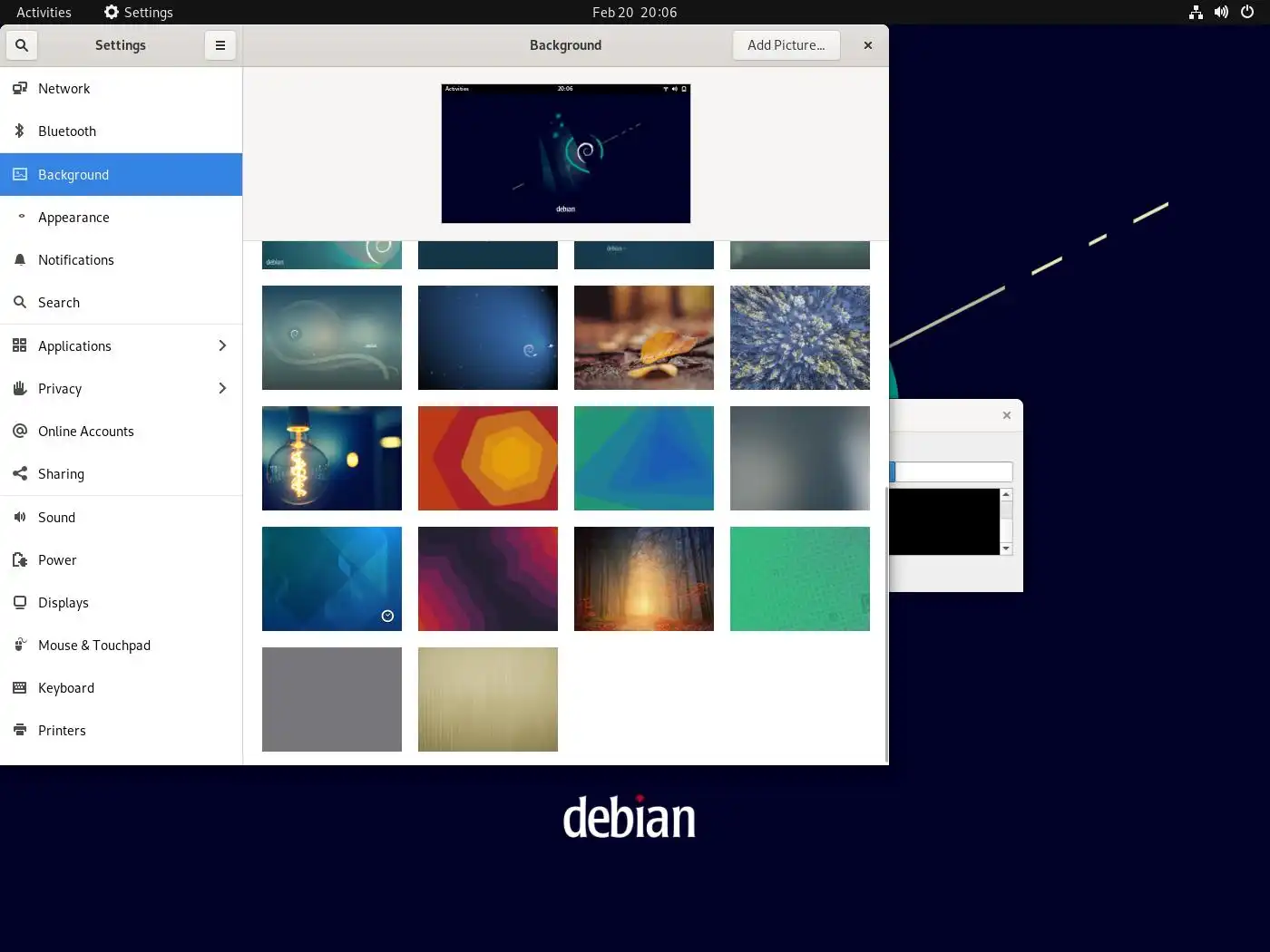Open the network status icon in top bar

[1196, 13]
